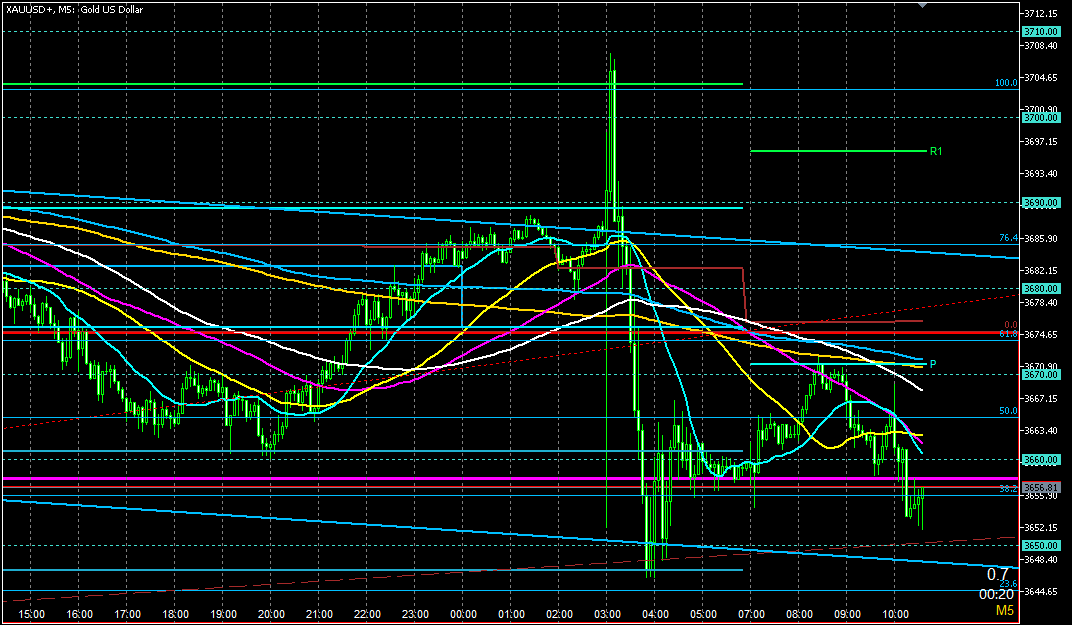
Task: Click the 03:00 mark on time axis
Action: click(x=607, y=613)
